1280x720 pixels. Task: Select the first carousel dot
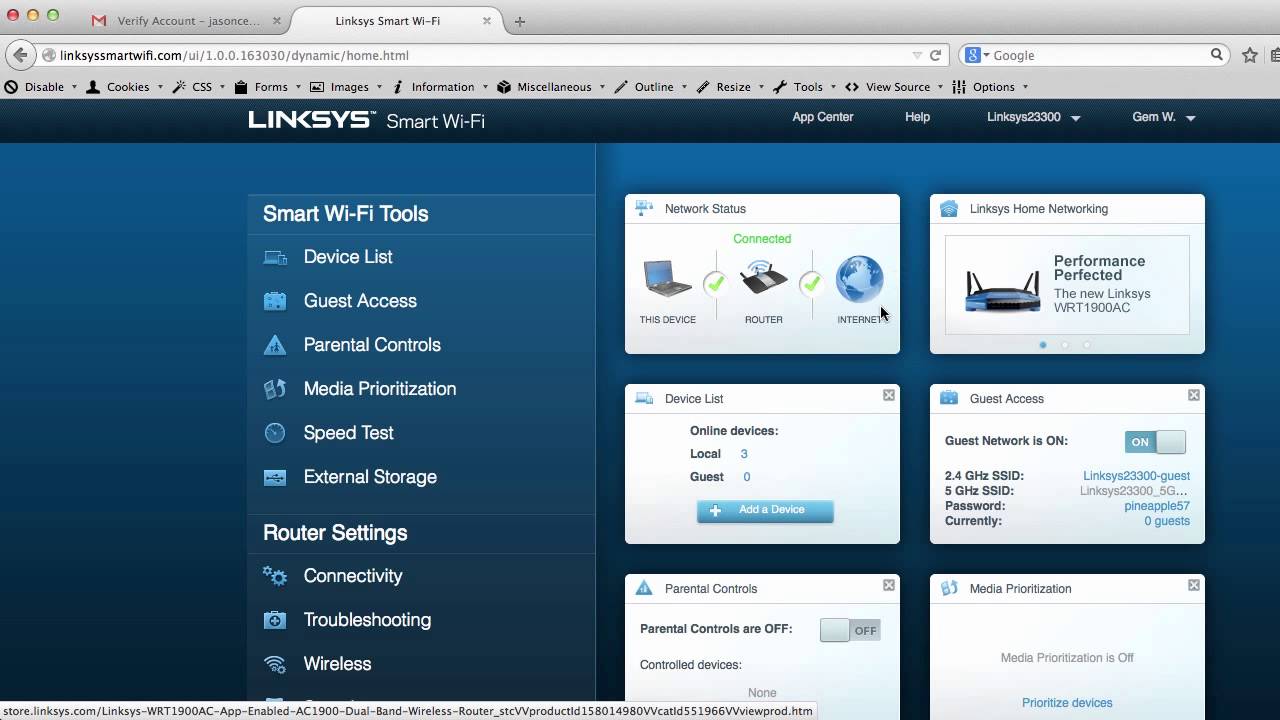tap(1043, 345)
